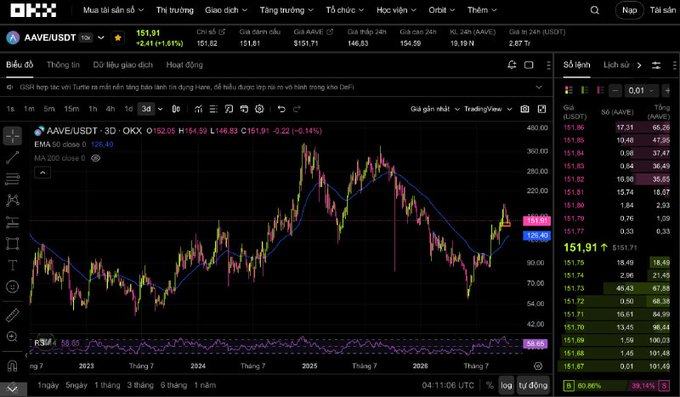
Task: Open the indicators icon in chart toolbar
Action: 198,109
